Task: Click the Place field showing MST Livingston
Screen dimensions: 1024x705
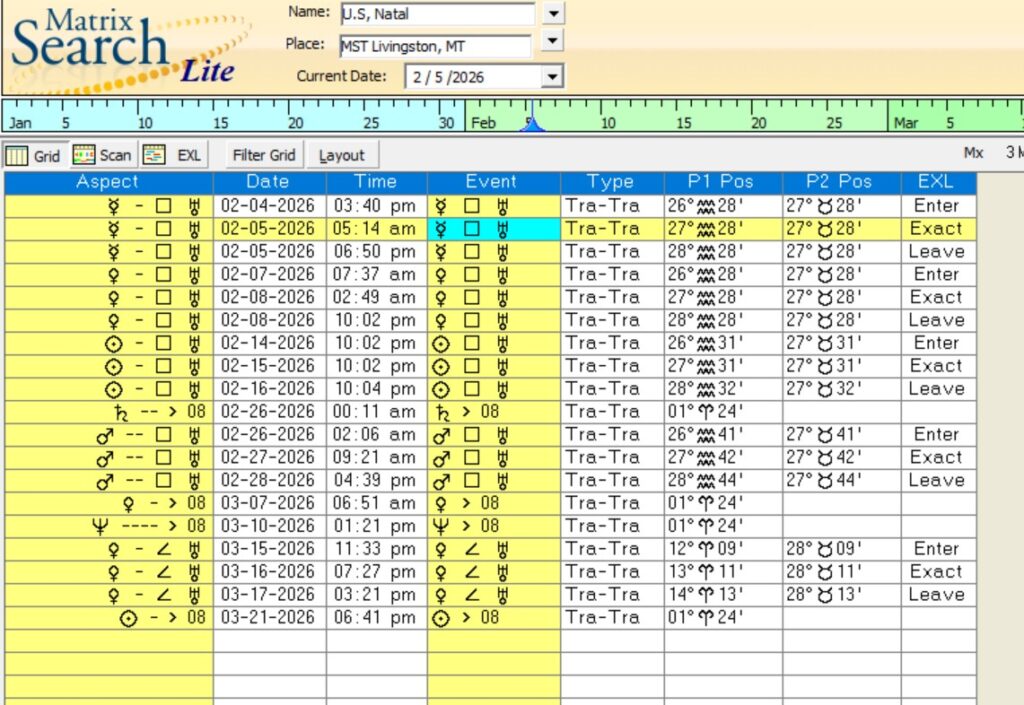Action: pos(434,46)
